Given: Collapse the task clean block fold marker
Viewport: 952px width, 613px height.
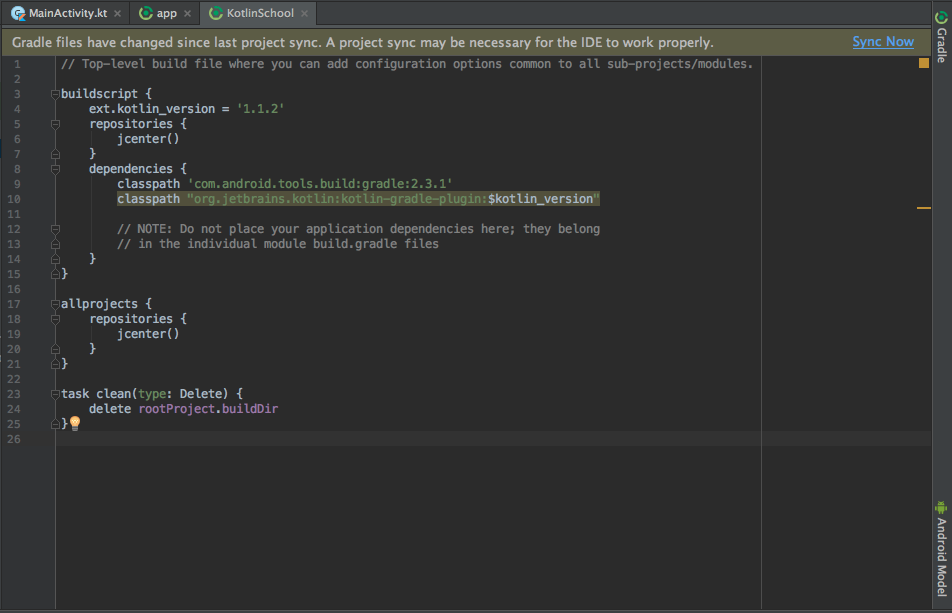Looking at the screenshot, I should pos(55,394).
